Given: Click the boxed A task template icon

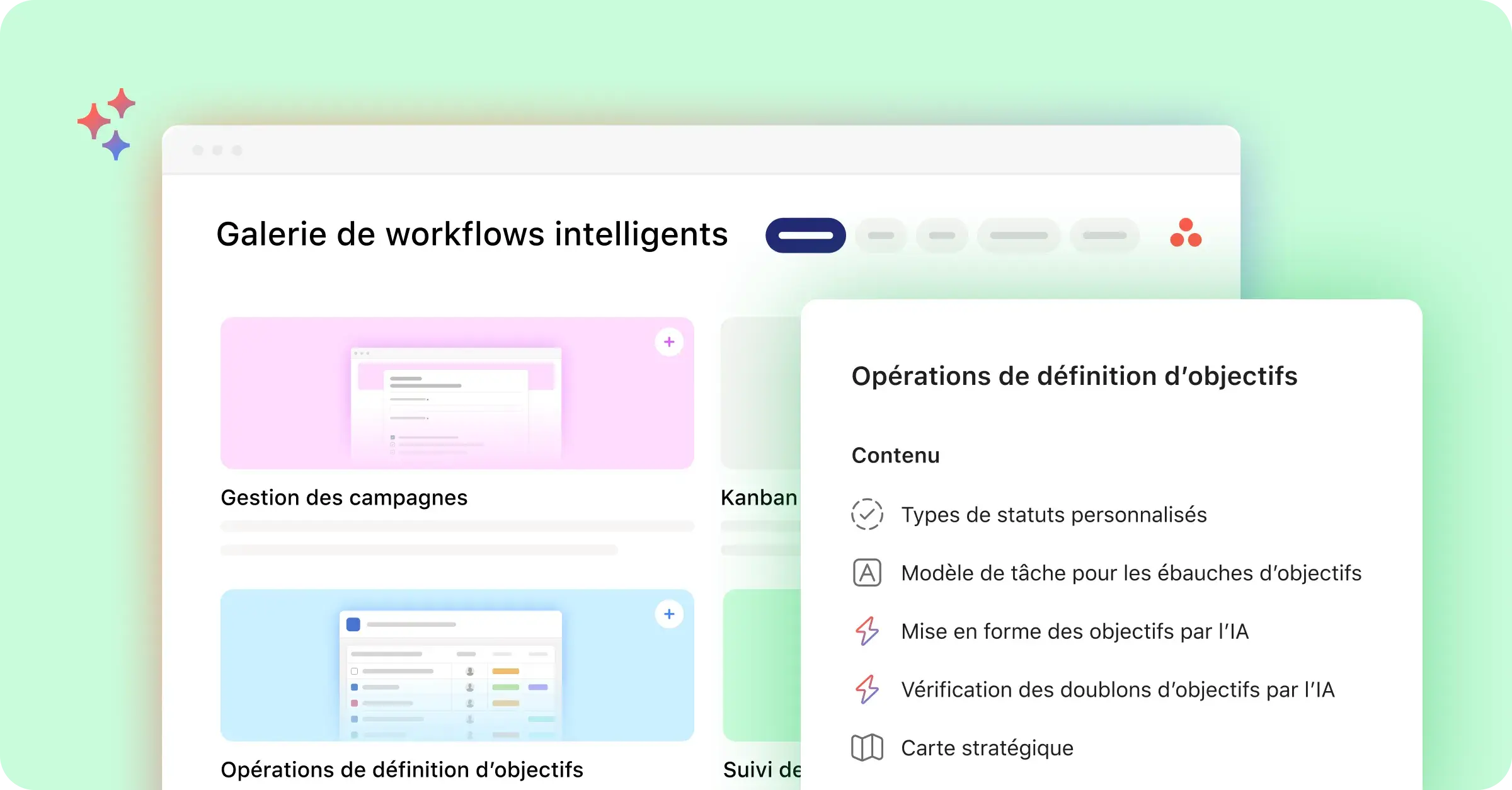Looking at the screenshot, I should [x=867, y=573].
